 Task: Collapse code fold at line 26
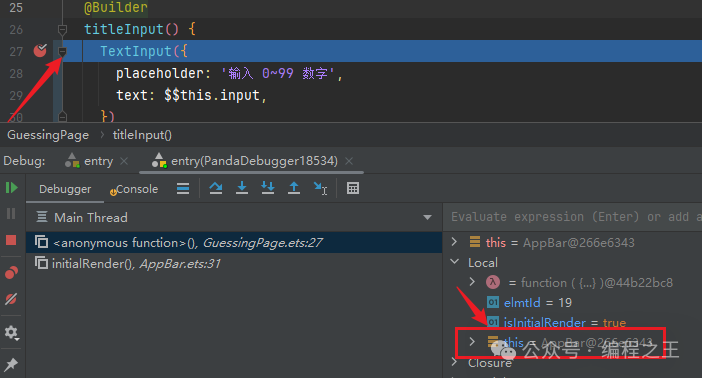62,30
